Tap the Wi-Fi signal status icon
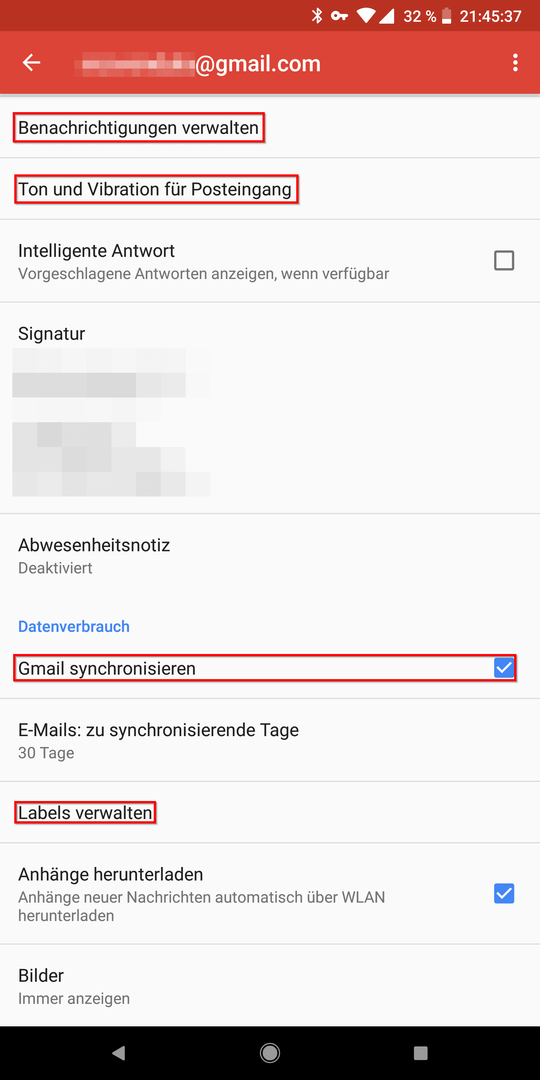Screen dimensions: 540x1080 [x=366, y=16]
